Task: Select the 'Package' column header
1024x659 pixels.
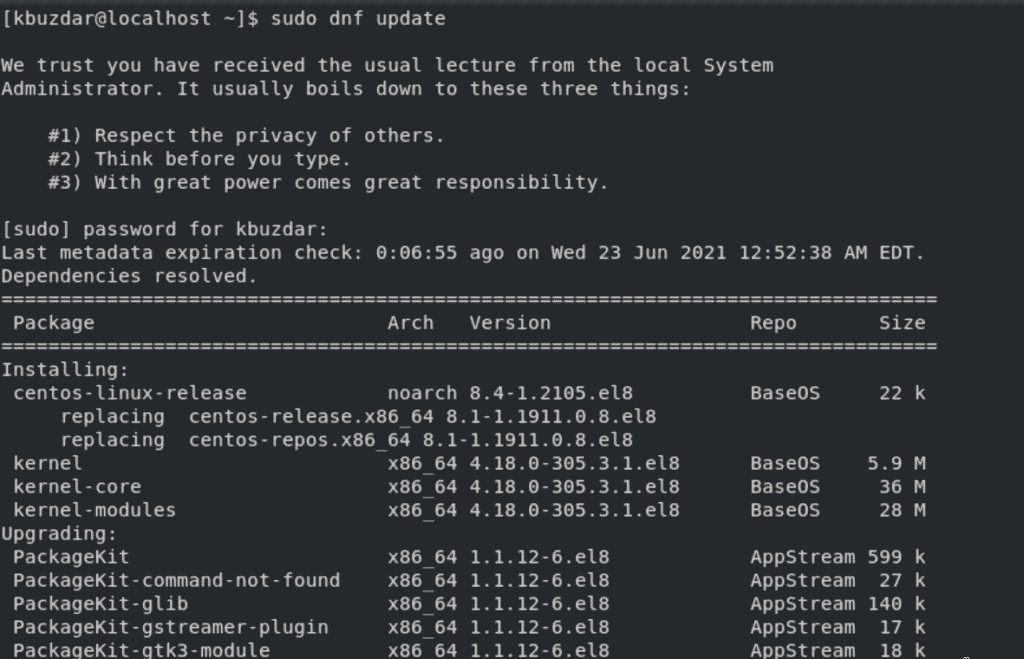Action: (x=54, y=323)
